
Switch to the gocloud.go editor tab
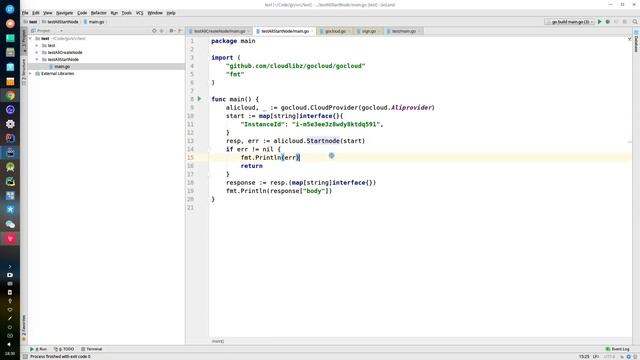click(x=335, y=31)
